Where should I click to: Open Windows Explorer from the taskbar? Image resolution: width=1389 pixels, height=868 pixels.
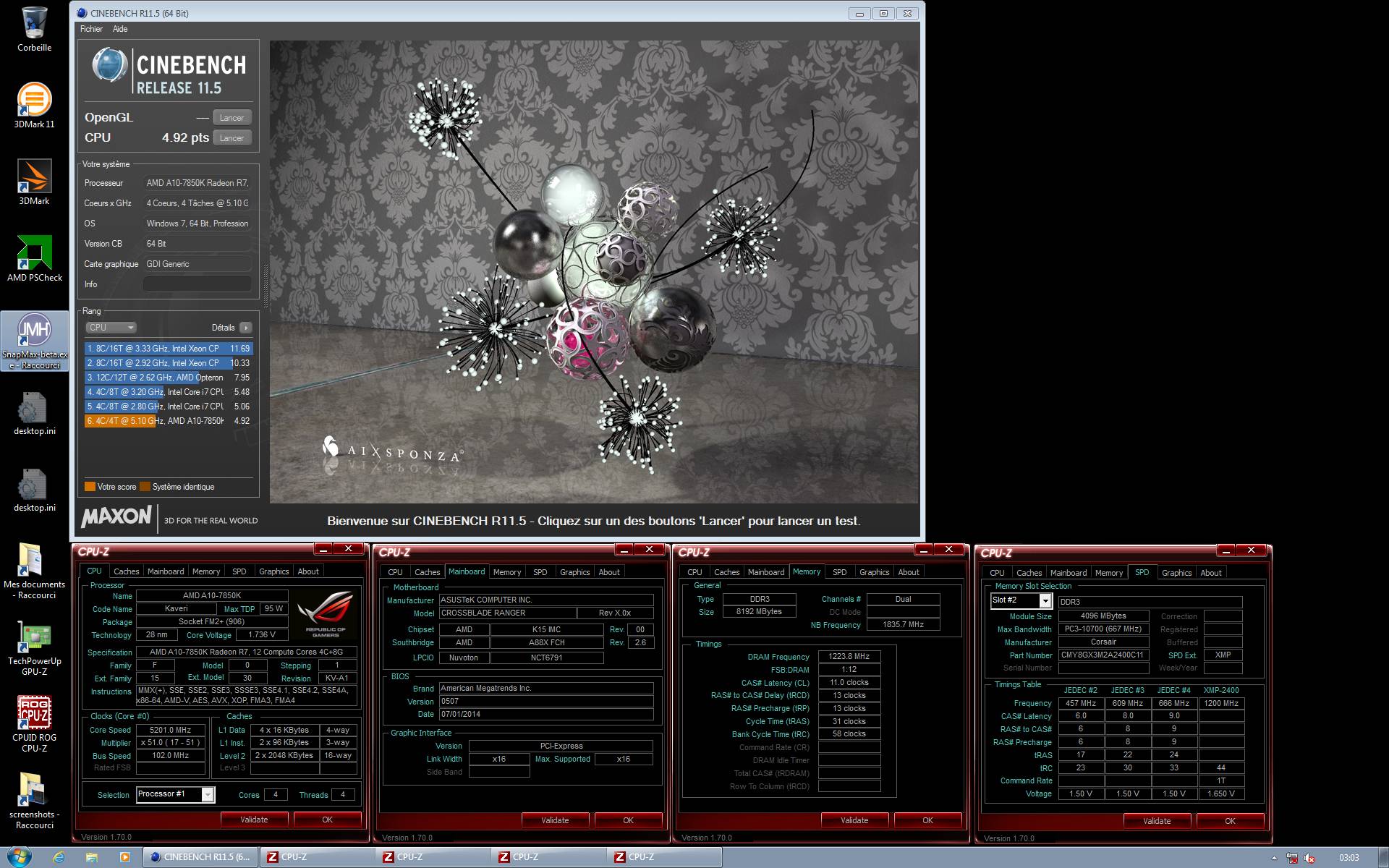92,857
